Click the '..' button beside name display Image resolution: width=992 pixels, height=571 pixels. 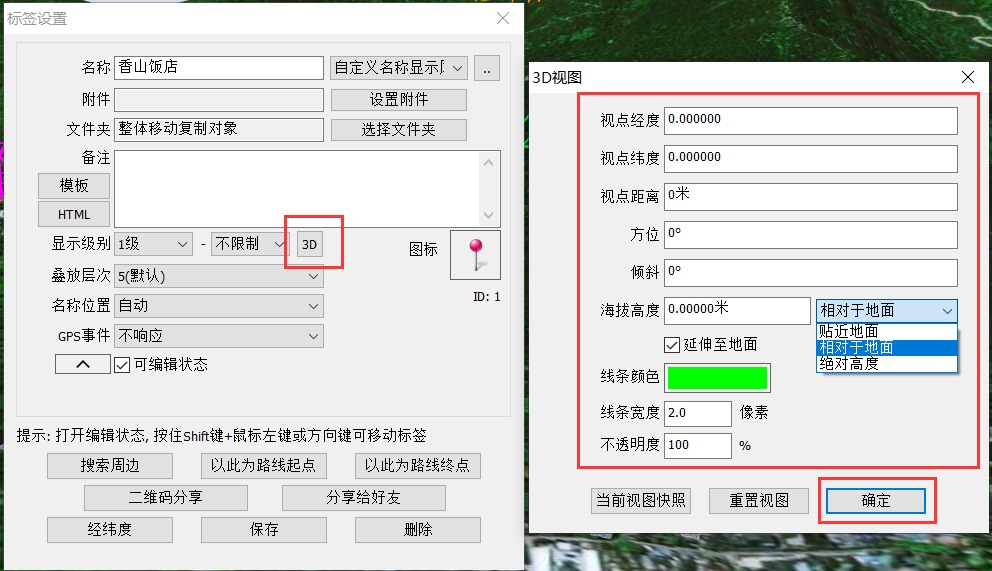click(486, 68)
